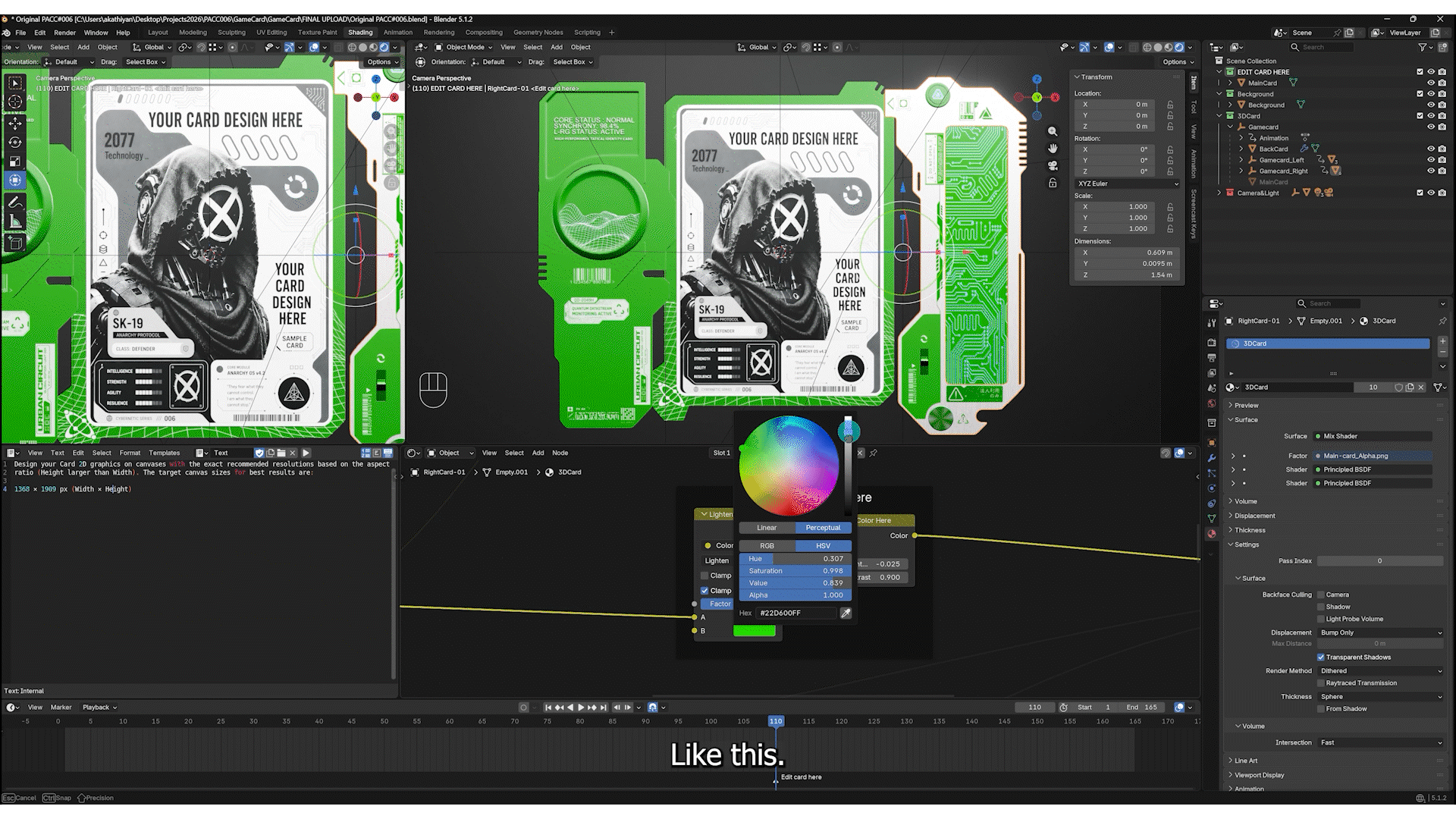The image size is (1456, 819).
Task: Choose the Measure tool
Action: tap(15, 221)
